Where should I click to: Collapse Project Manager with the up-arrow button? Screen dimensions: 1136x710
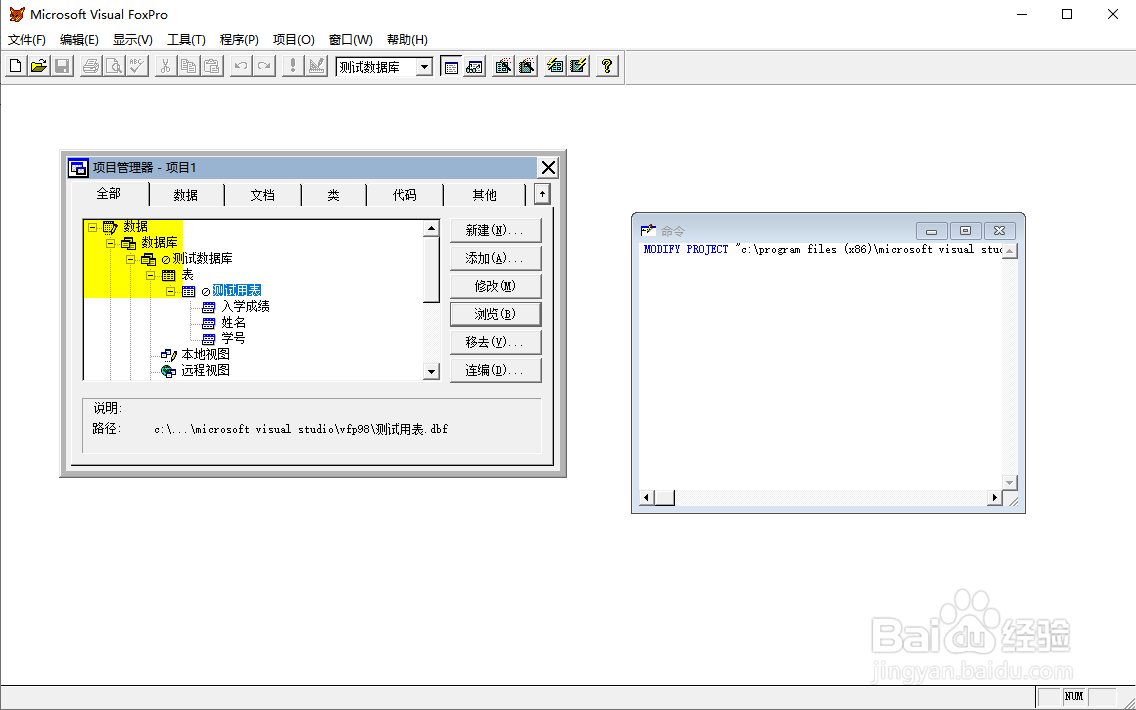[x=542, y=193]
